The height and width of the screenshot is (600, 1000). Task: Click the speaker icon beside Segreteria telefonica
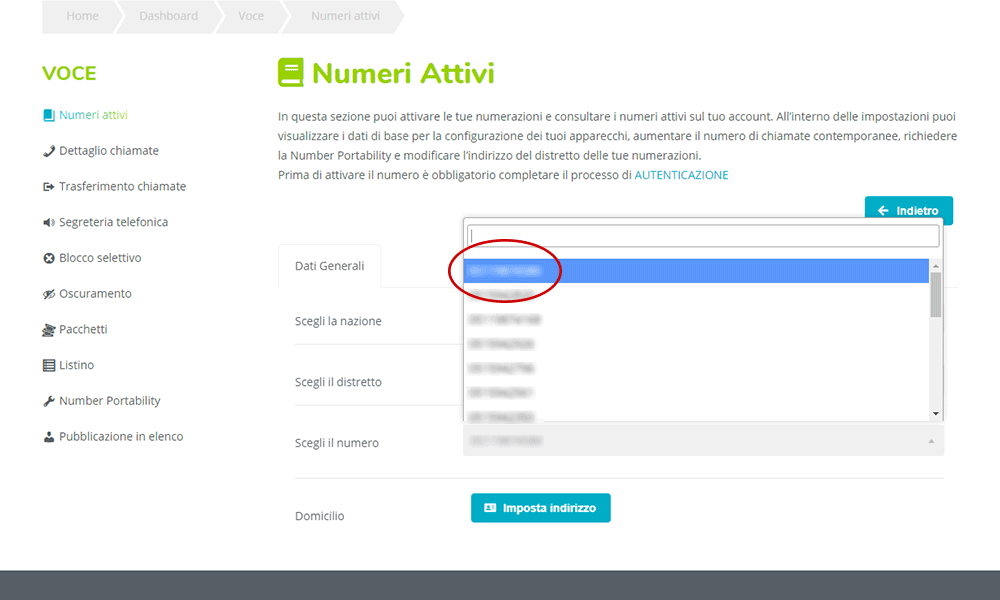(x=48, y=223)
